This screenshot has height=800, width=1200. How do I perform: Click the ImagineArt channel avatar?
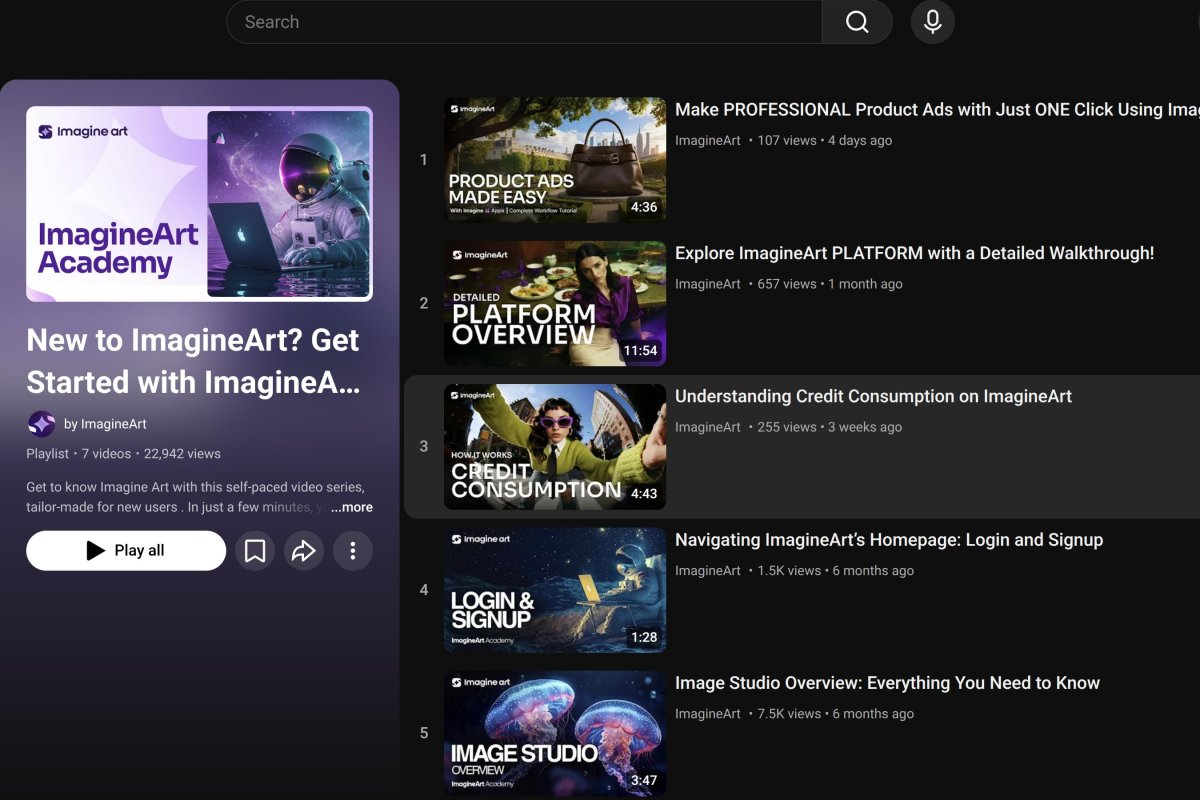coord(41,424)
